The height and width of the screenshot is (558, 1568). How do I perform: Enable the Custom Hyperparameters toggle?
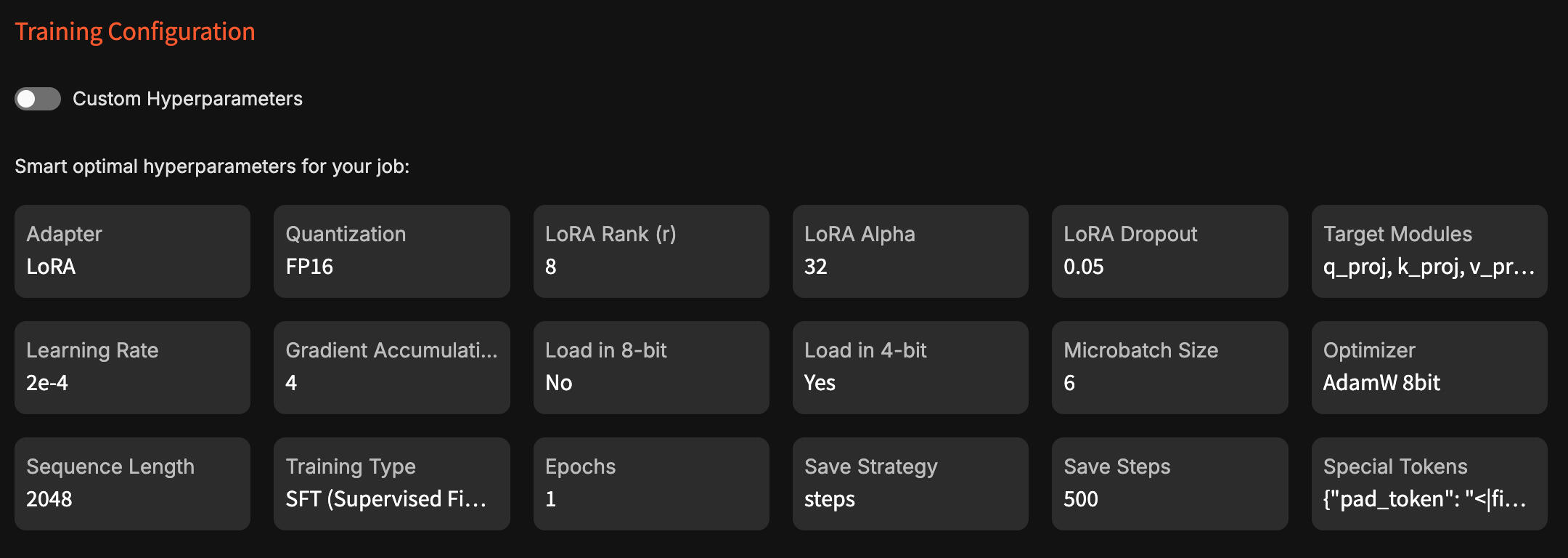pyautogui.click(x=38, y=99)
